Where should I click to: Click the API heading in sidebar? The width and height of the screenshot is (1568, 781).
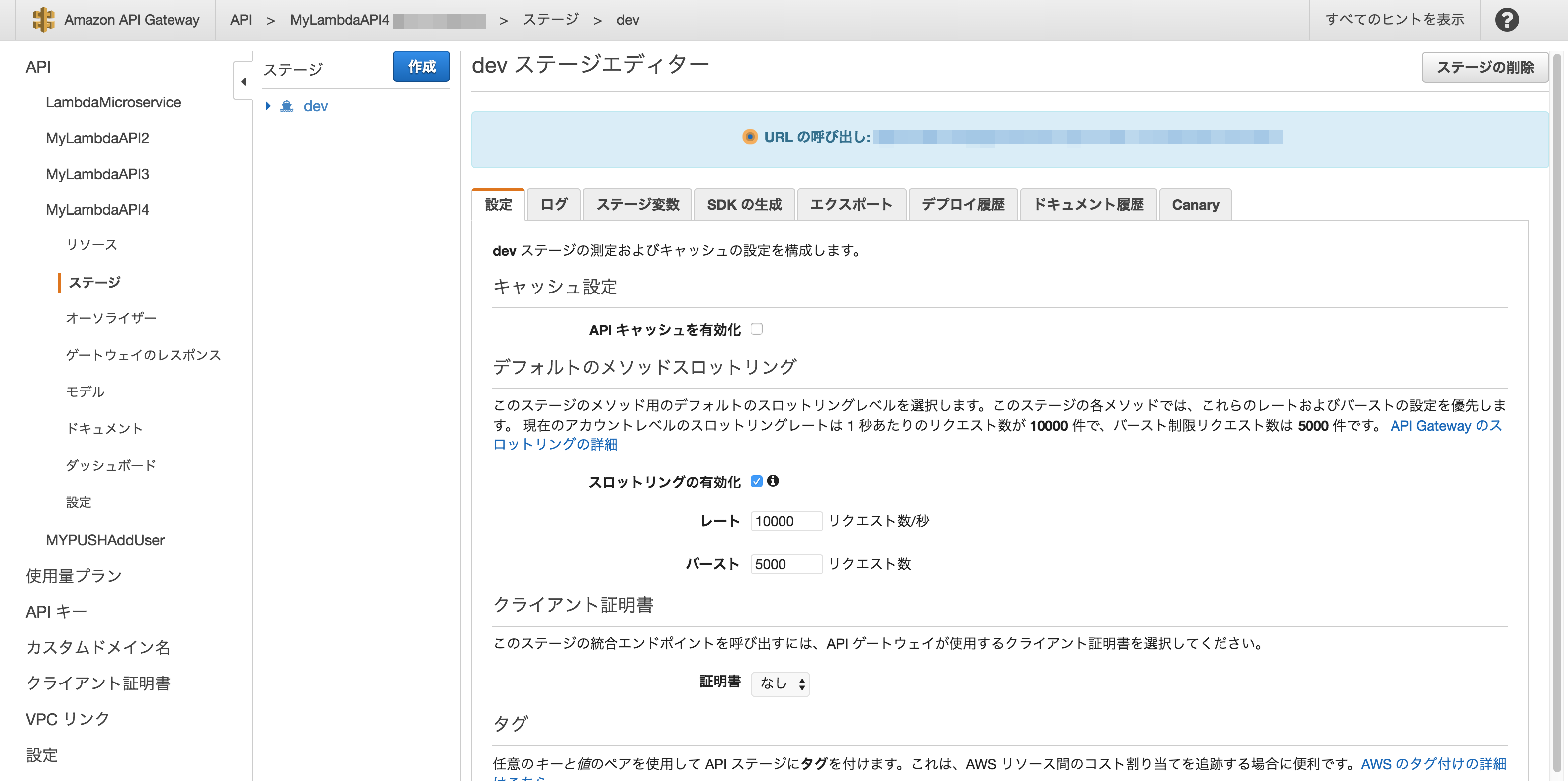[x=38, y=67]
